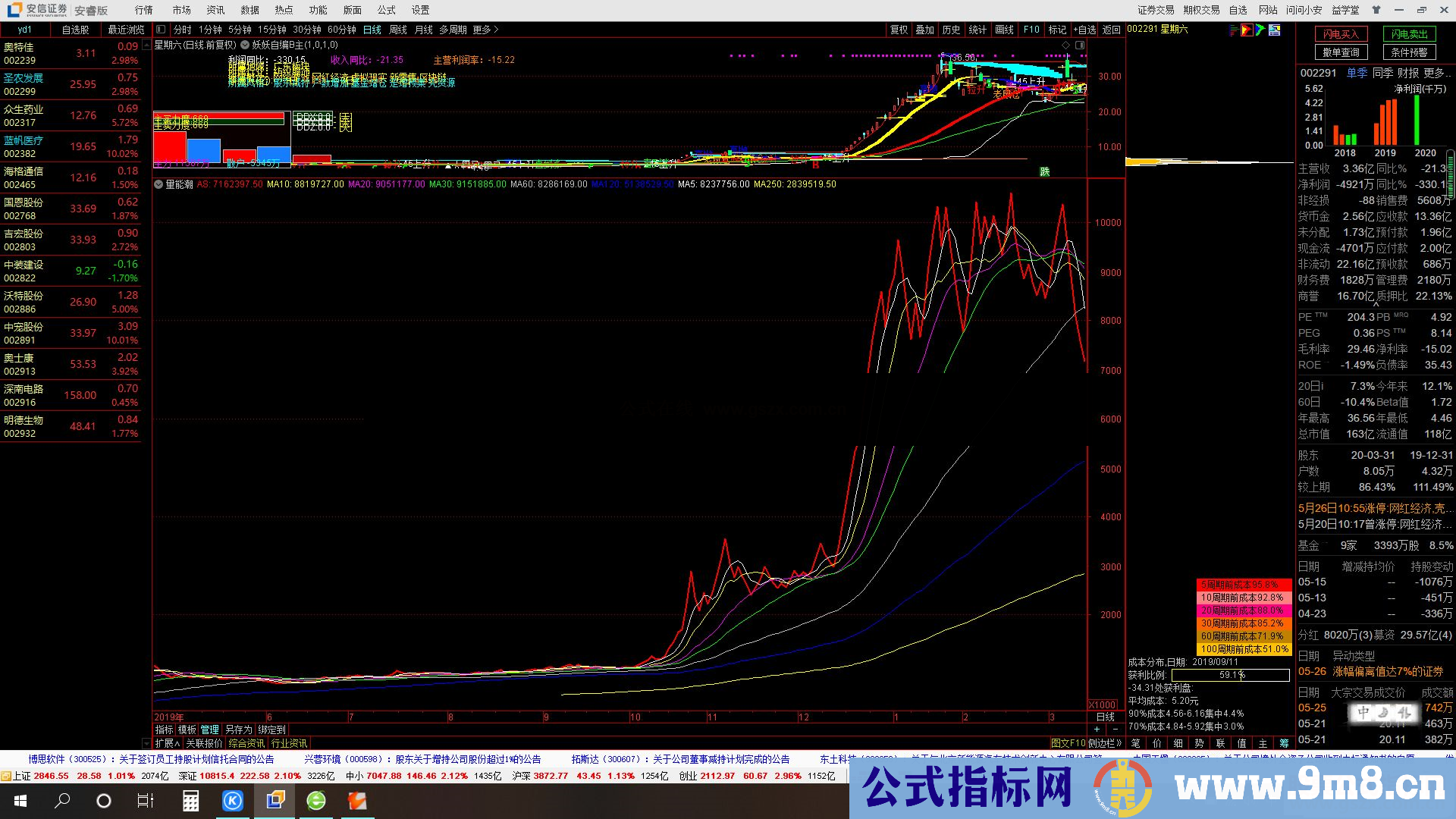Open the 数据 menu
1456x819 pixels.
click(x=249, y=10)
